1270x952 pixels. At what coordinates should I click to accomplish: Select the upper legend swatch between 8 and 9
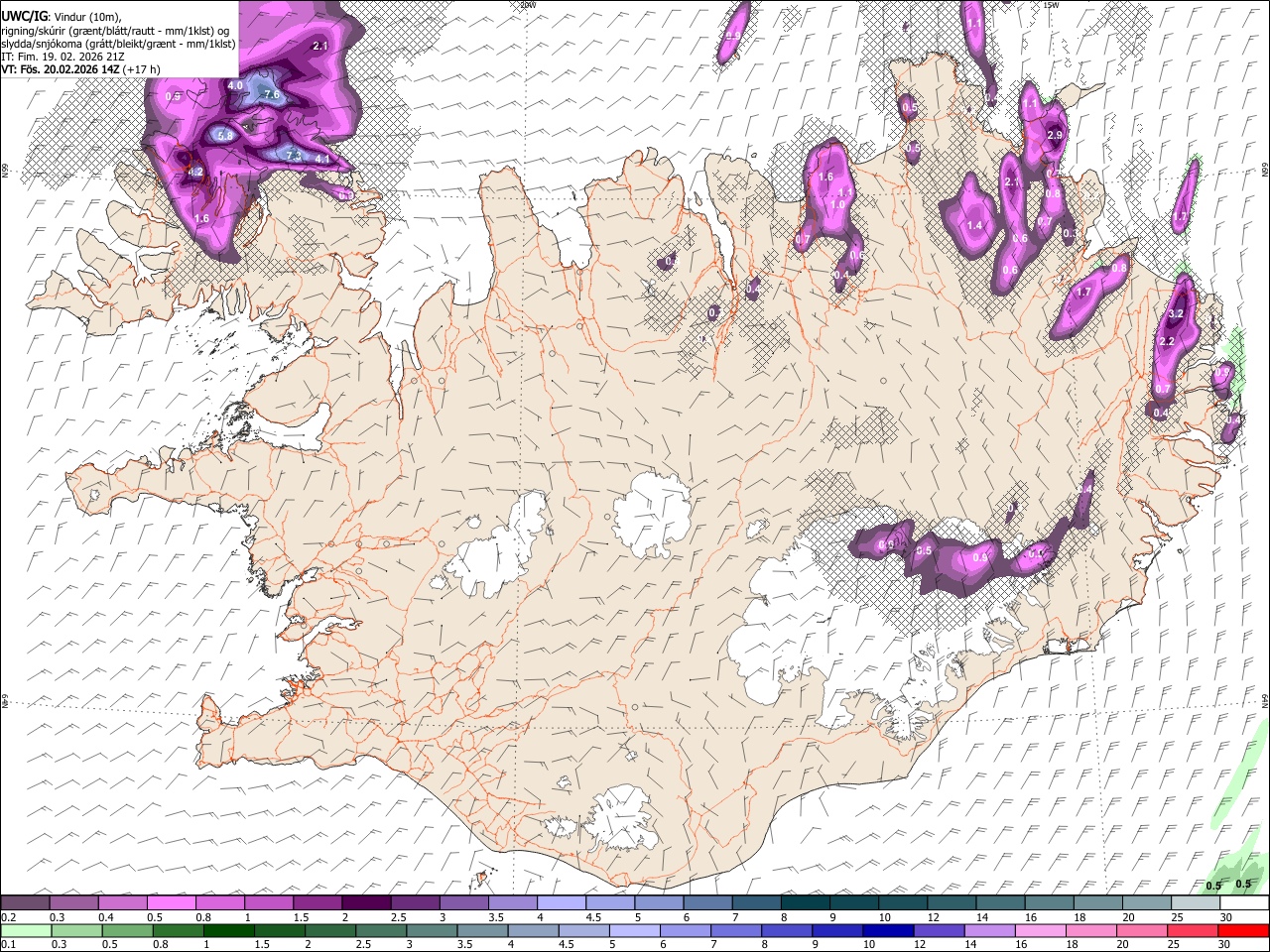pos(806,903)
